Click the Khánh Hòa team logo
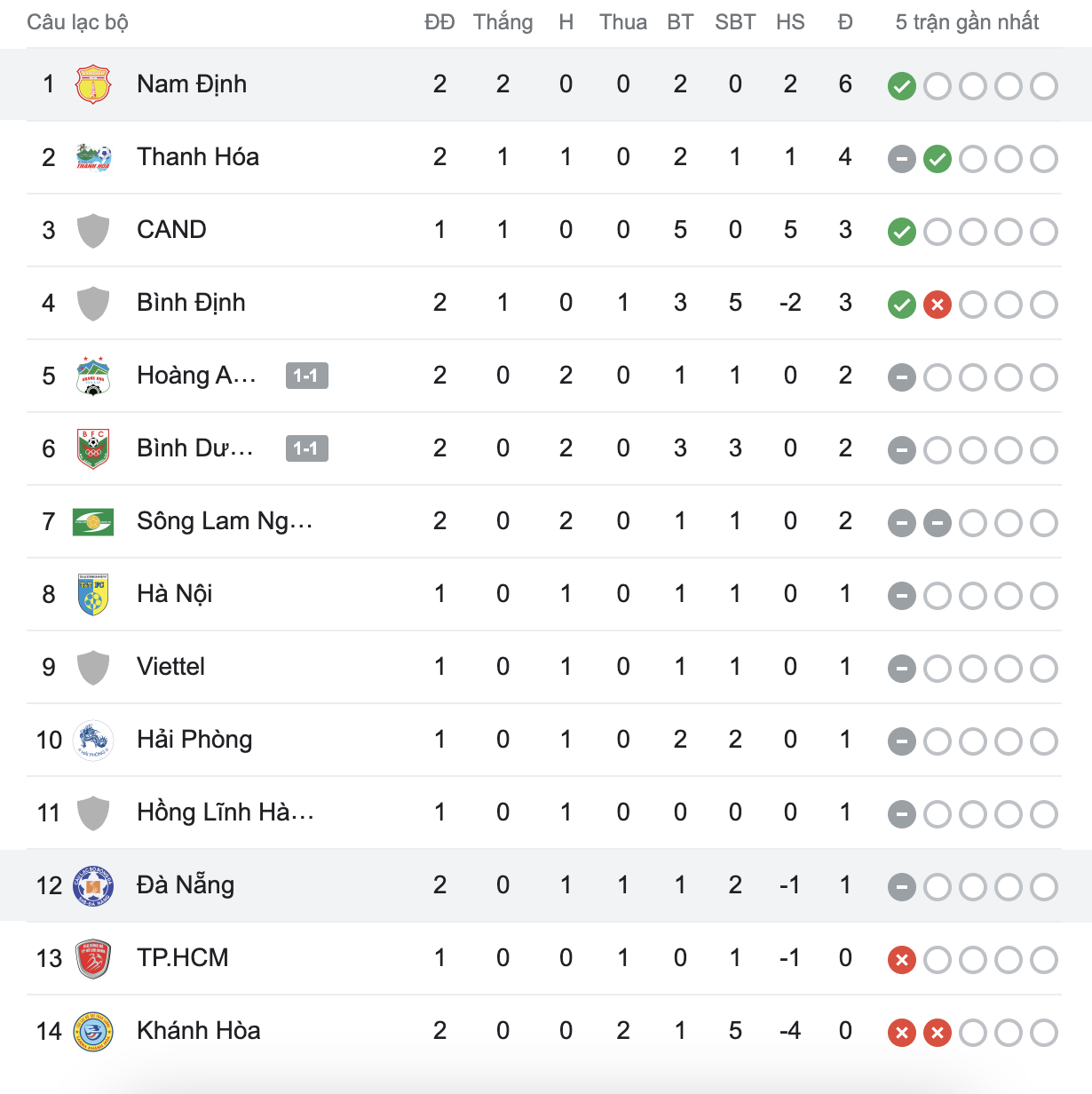Viewport: 1092px width, 1094px height. pos(92,1031)
